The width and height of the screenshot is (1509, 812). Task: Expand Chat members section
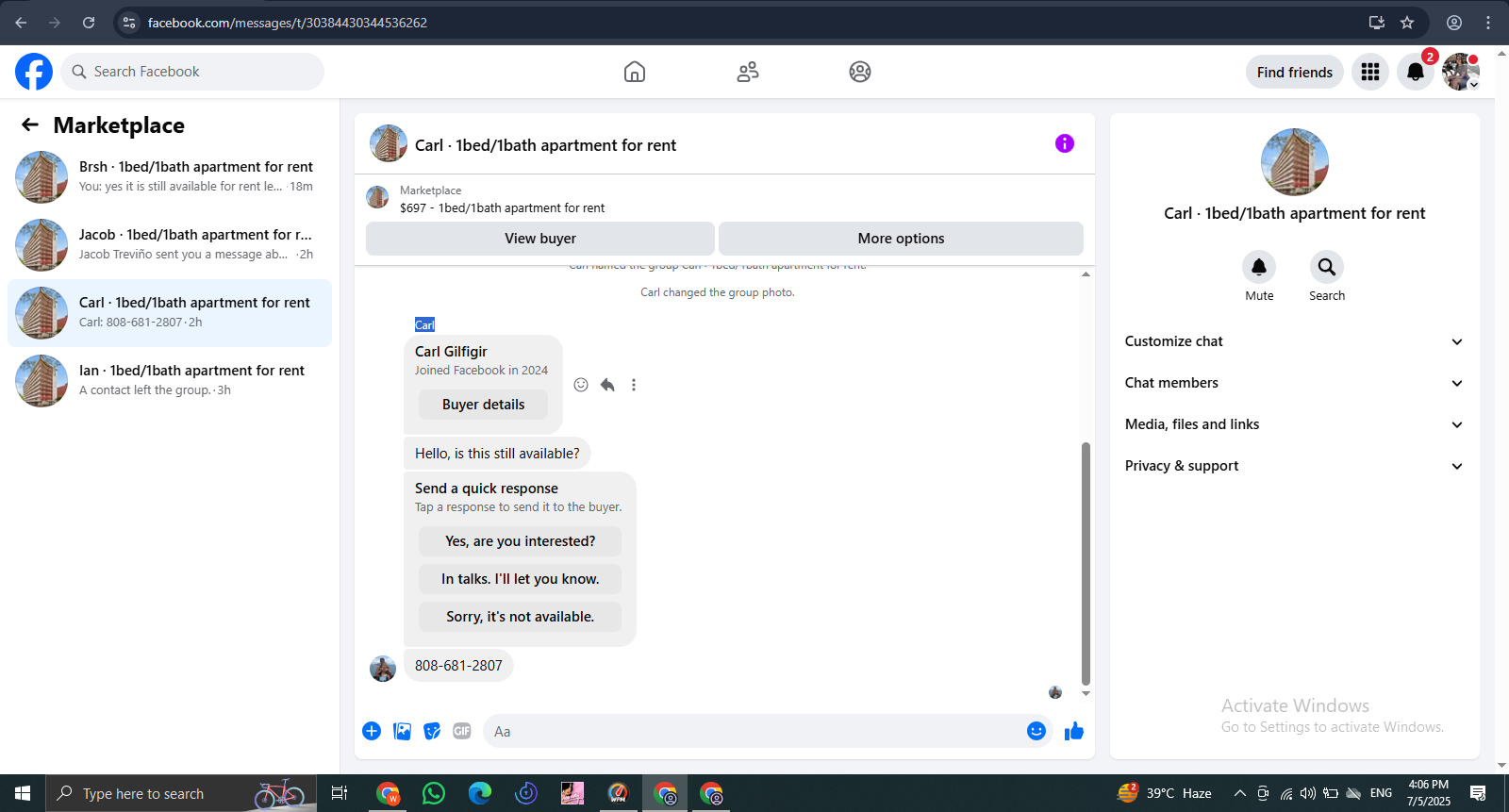point(1294,383)
